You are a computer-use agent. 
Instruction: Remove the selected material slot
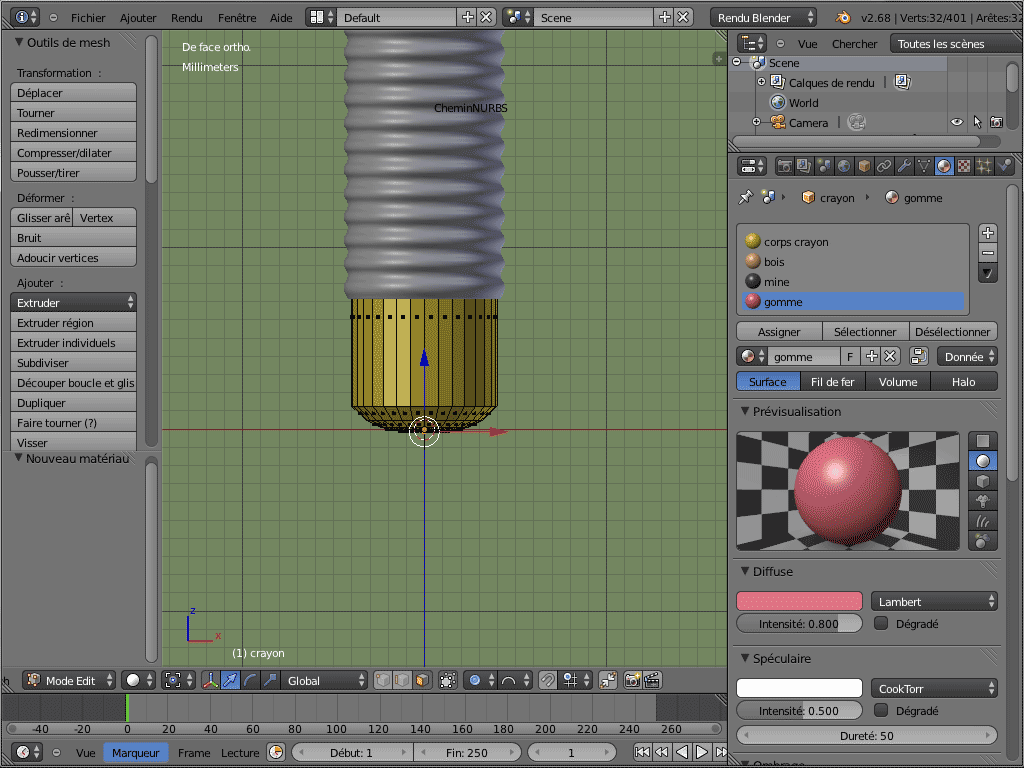pos(987,253)
